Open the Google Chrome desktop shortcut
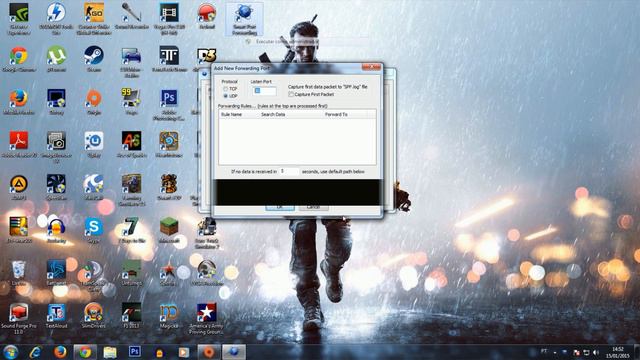 point(19,59)
